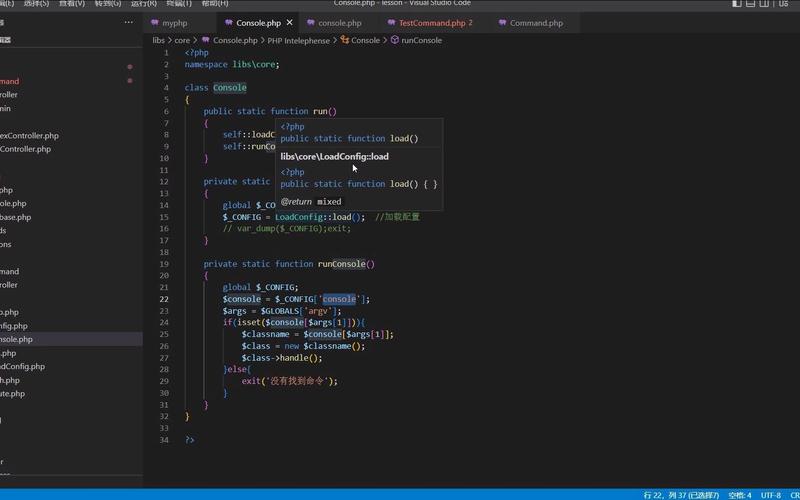This screenshot has width=800, height=500.
Task: Open the ute.php file in explorer
Action: click(13, 394)
